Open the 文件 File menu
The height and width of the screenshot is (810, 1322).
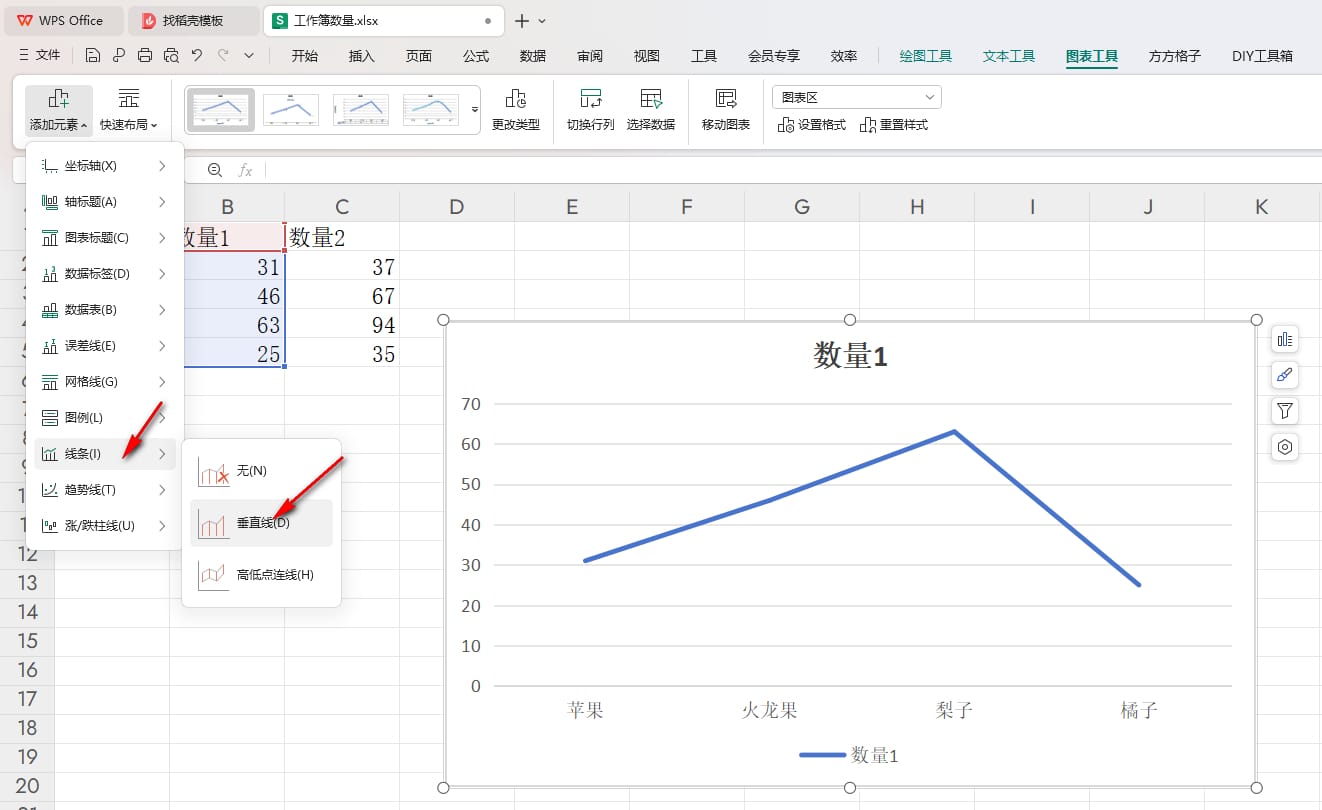coord(40,56)
